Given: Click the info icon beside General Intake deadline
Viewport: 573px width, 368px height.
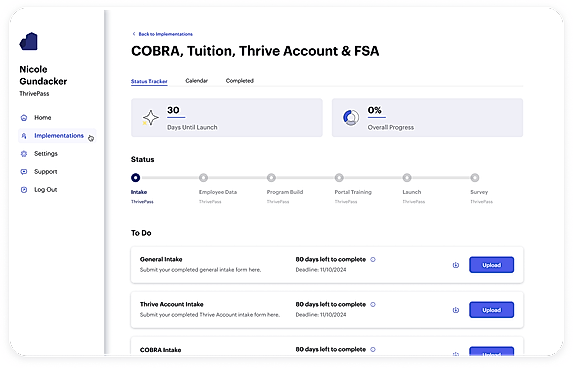Looking at the screenshot, I should [373, 259].
